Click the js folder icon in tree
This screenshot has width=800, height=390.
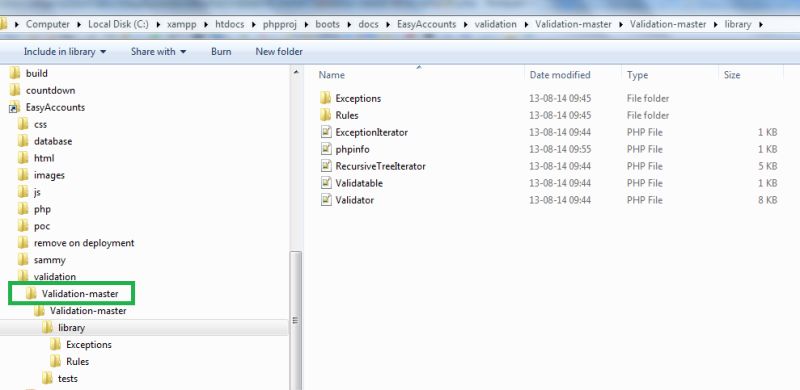[x=23, y=192]
